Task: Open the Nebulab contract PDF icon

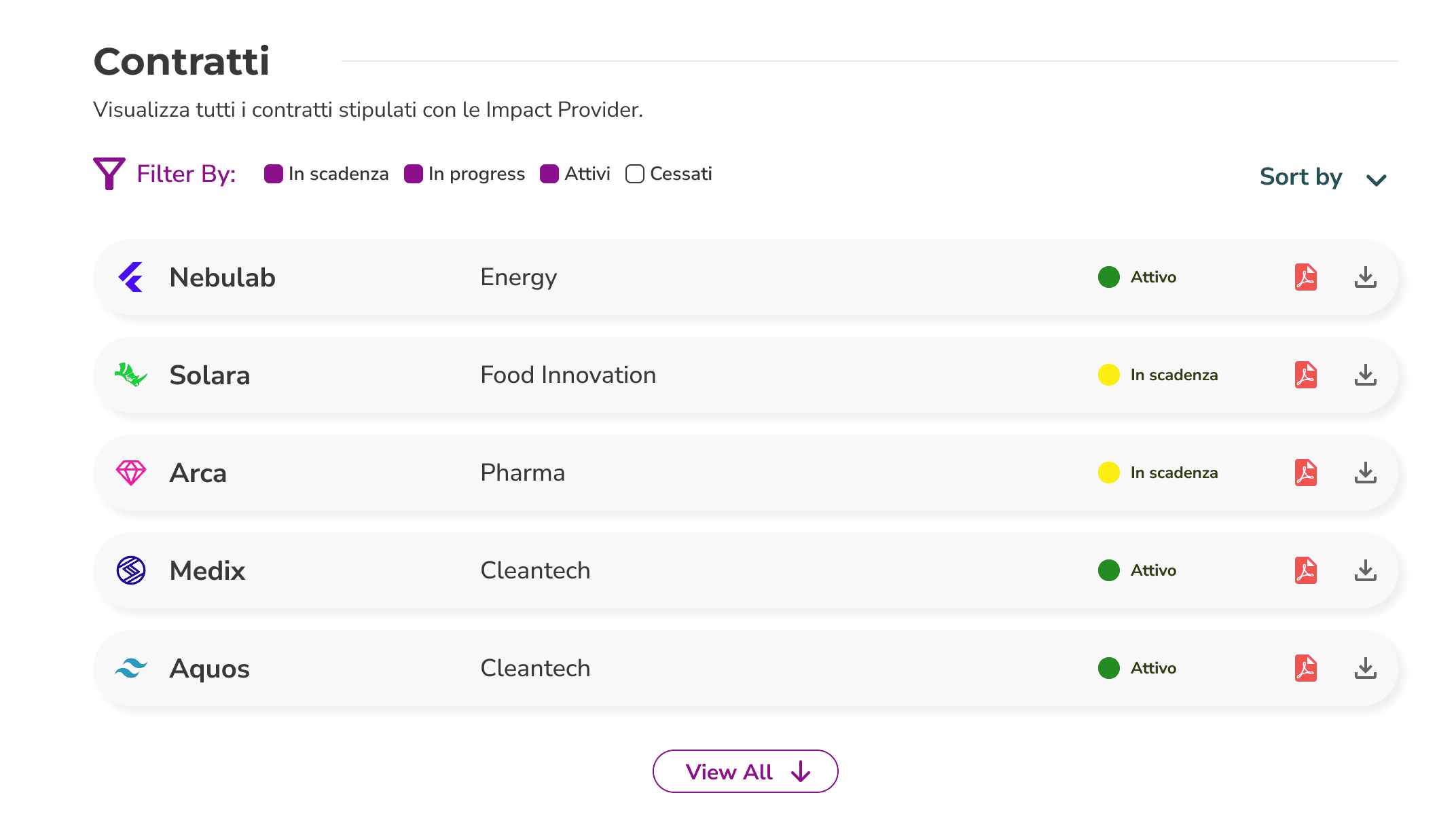Action: point(1305,277)
